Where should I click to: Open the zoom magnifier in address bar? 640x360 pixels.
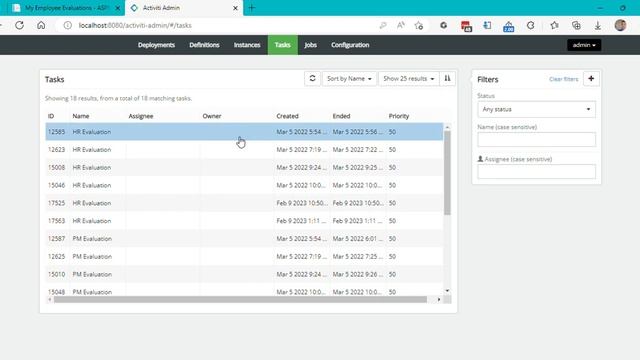(x=382, y=25)
